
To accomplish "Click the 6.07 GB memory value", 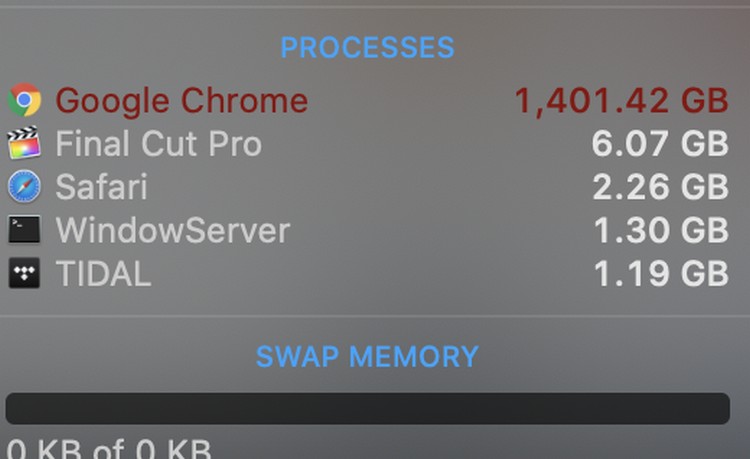I will 660,144.
